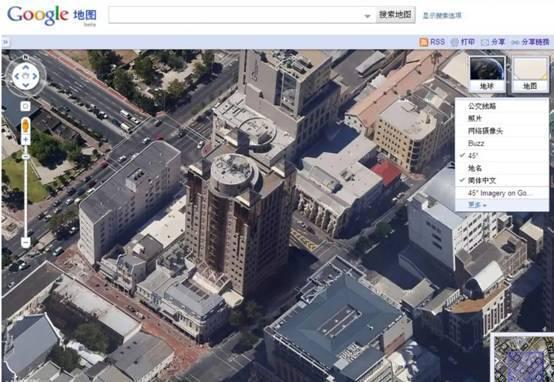Click the 地图 text beside Google logo

pyautogui.click(x=85, y=15)
